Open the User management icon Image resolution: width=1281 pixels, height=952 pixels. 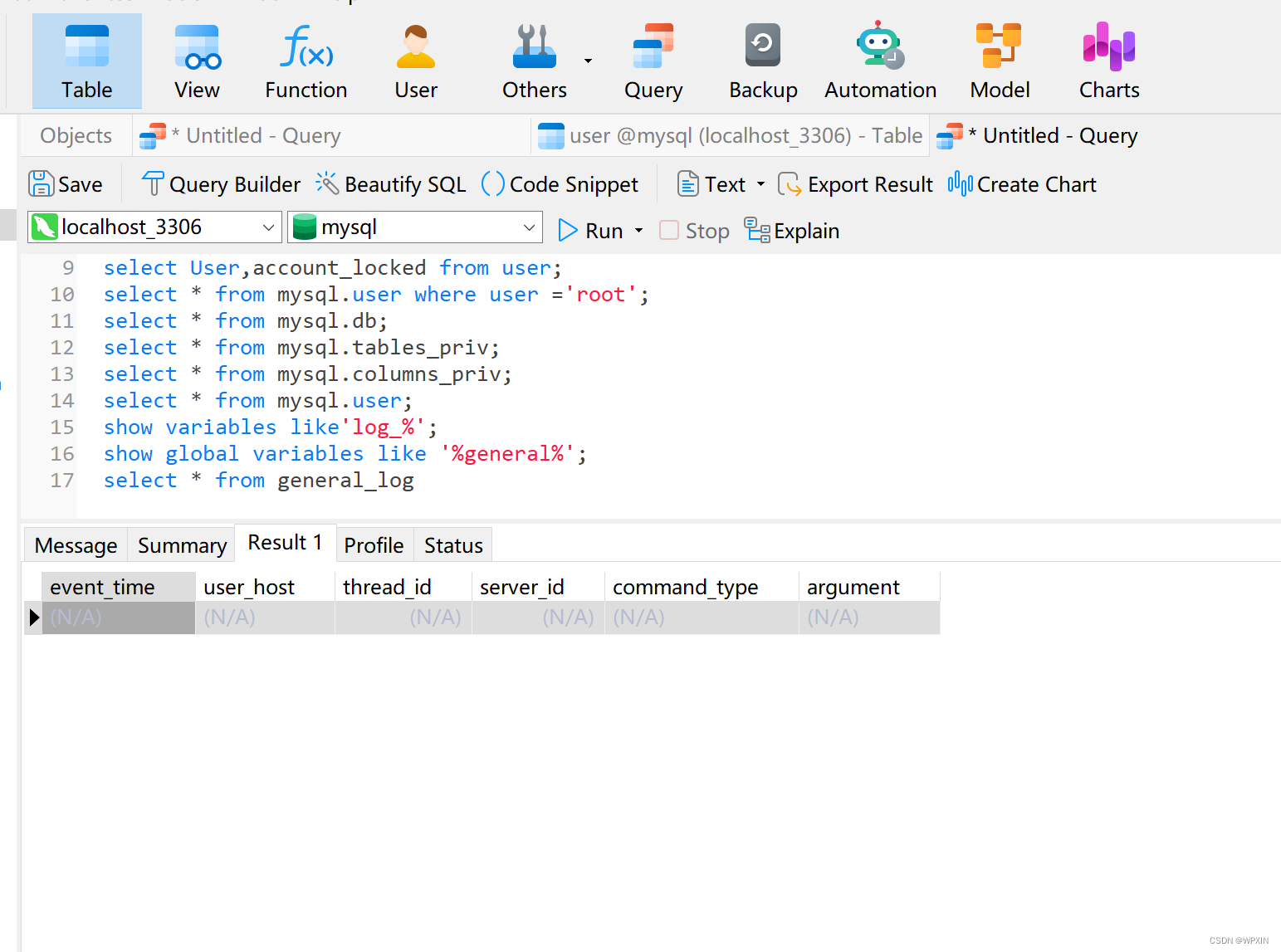click(x=416, y=61)
